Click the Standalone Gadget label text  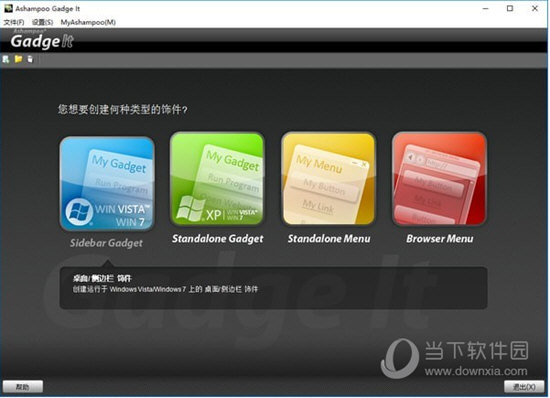(217, 239)
